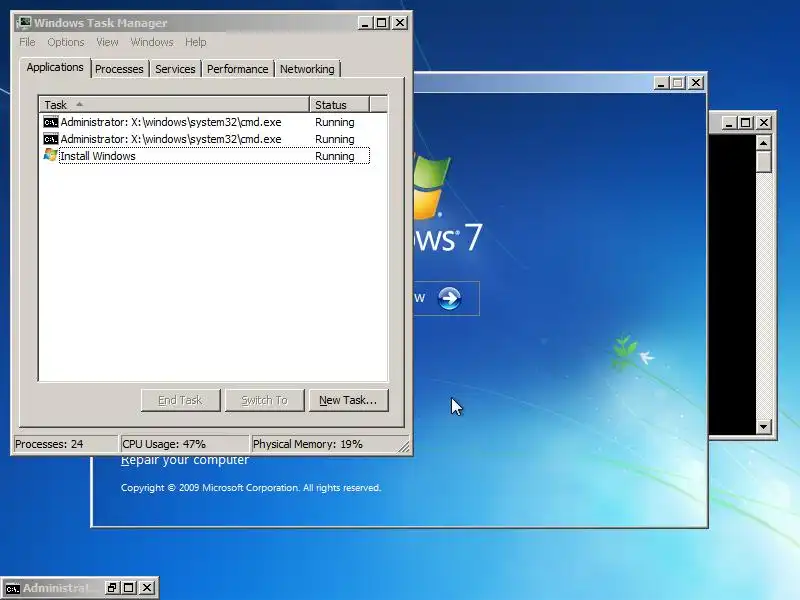Image resolution: width=800 pixels, height=600 pixels.
Task: Click Running status of first cmd.exe
Action: tap(335, 122)
